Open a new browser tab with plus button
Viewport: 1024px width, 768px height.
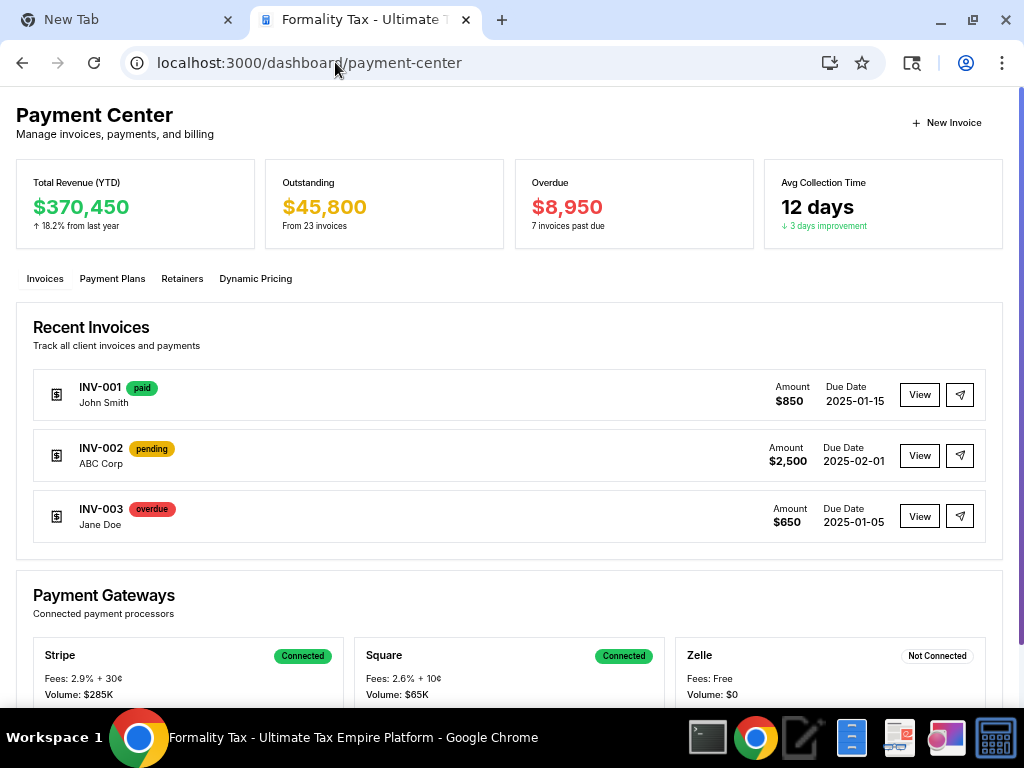(502, 20)
